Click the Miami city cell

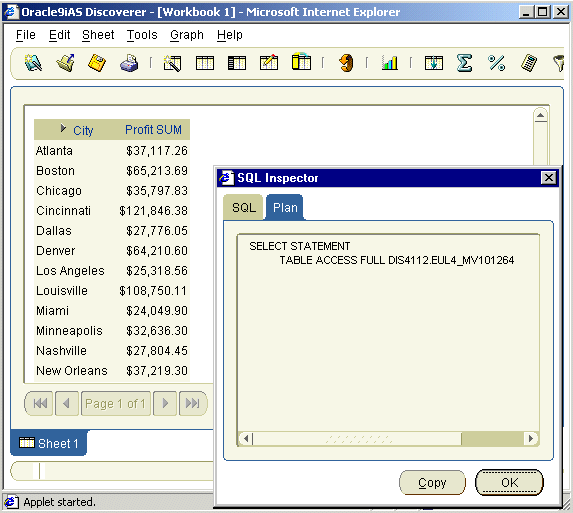(x=52, y=311)
